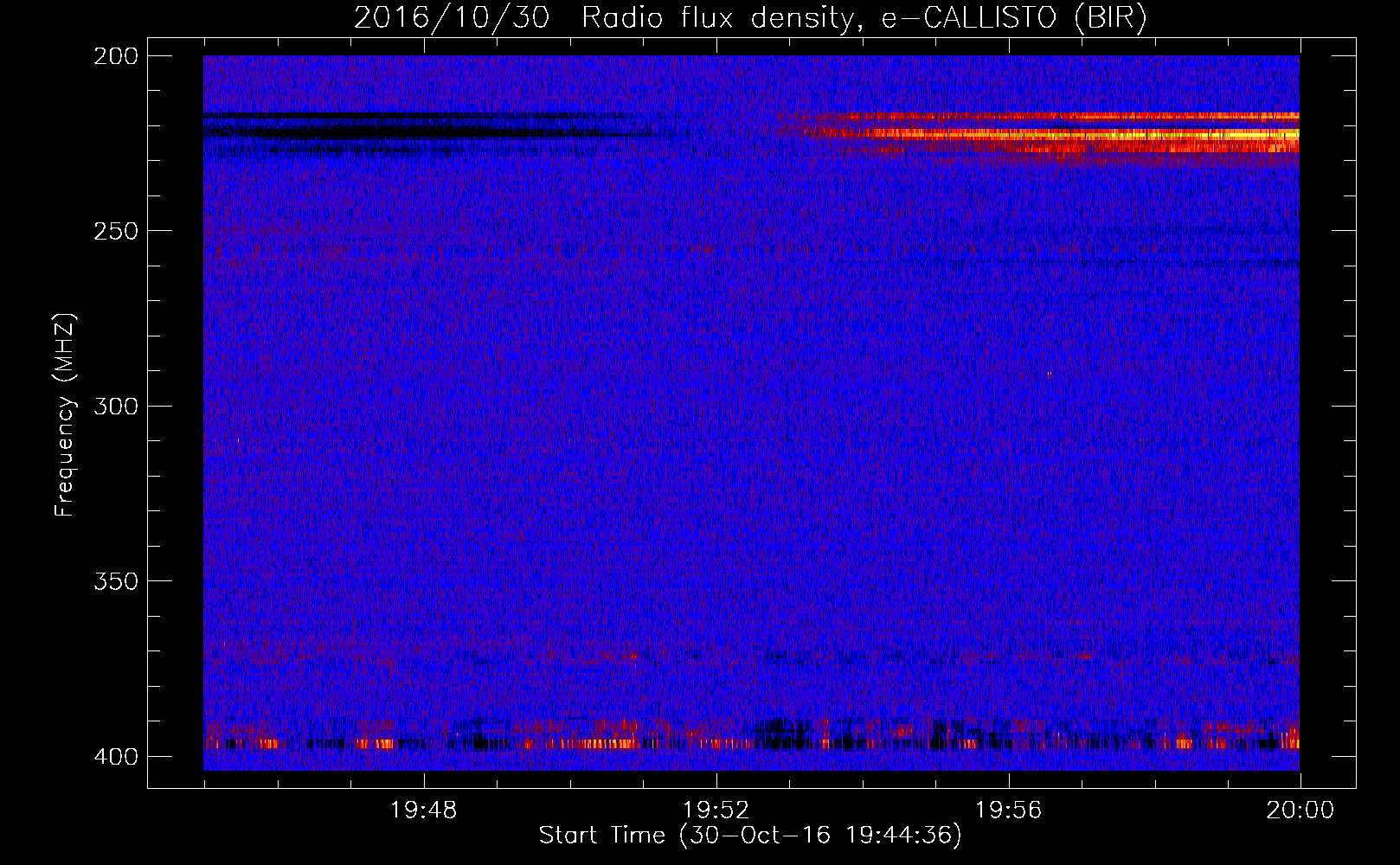1400x865 pixels.
Task: Click the 19:52 time tick label
Action: [716, 811]
